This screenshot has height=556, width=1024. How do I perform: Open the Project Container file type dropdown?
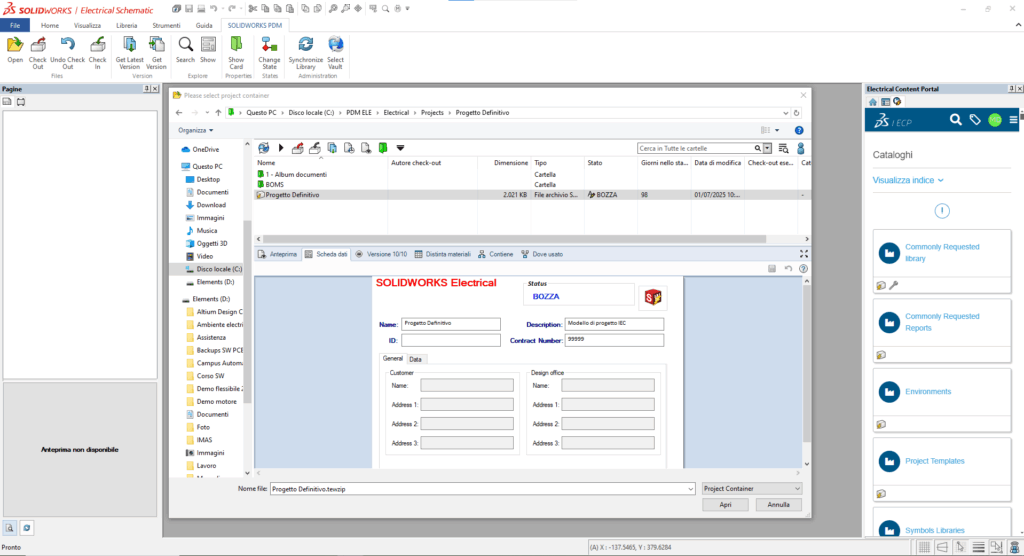click(751, 488)
